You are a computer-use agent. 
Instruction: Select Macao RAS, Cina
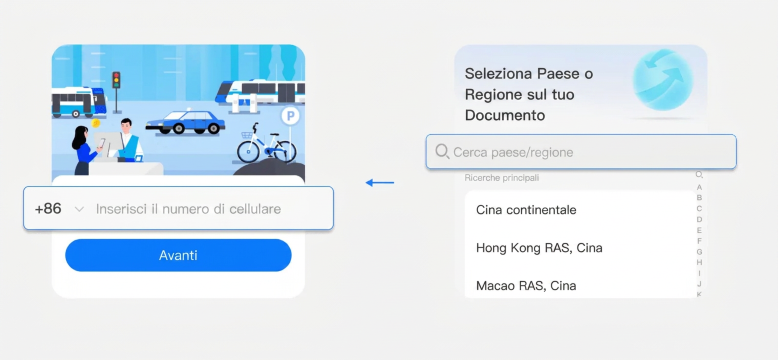(x=580, y=286)
